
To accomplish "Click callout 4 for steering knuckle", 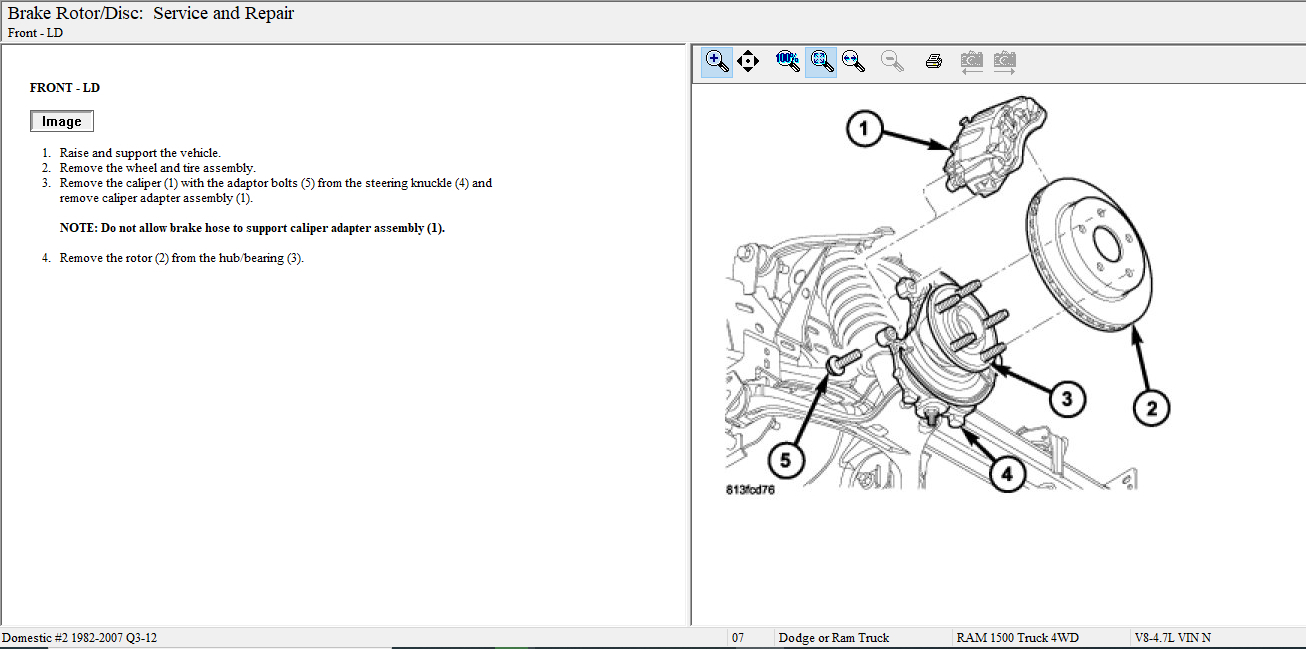I will pos(1007,474).
